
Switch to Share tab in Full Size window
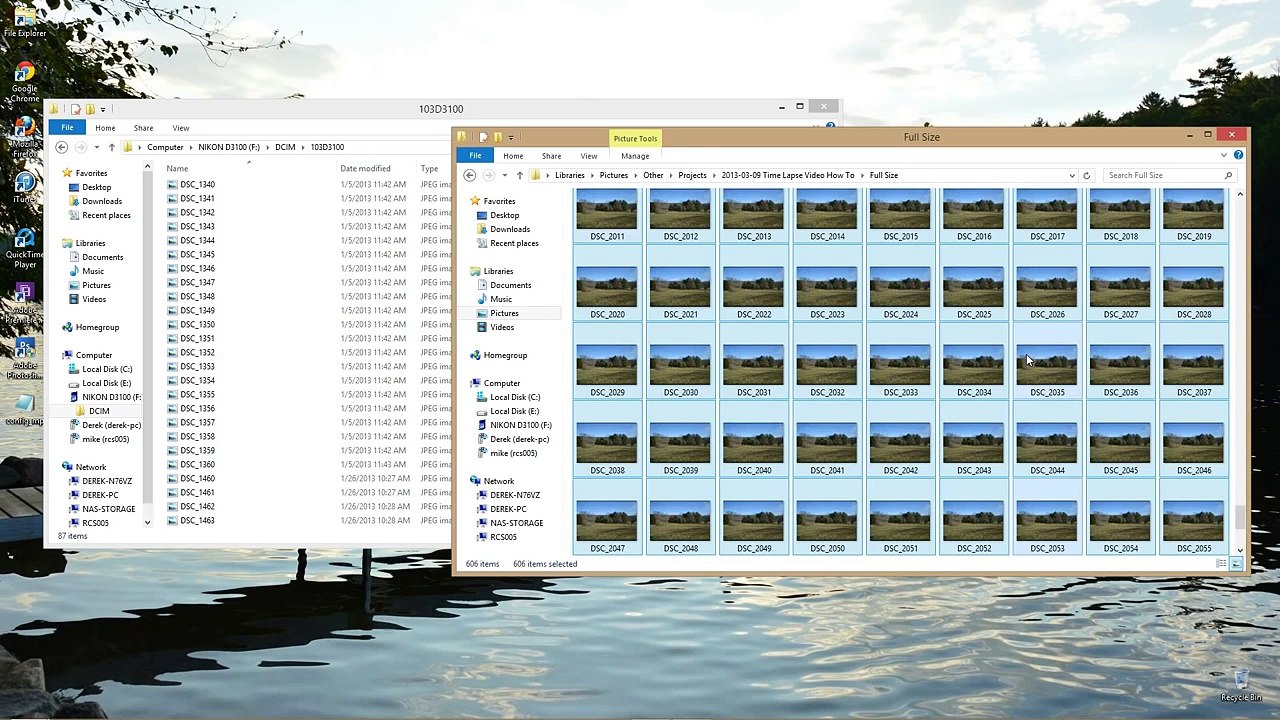click(x=551, y=156)
